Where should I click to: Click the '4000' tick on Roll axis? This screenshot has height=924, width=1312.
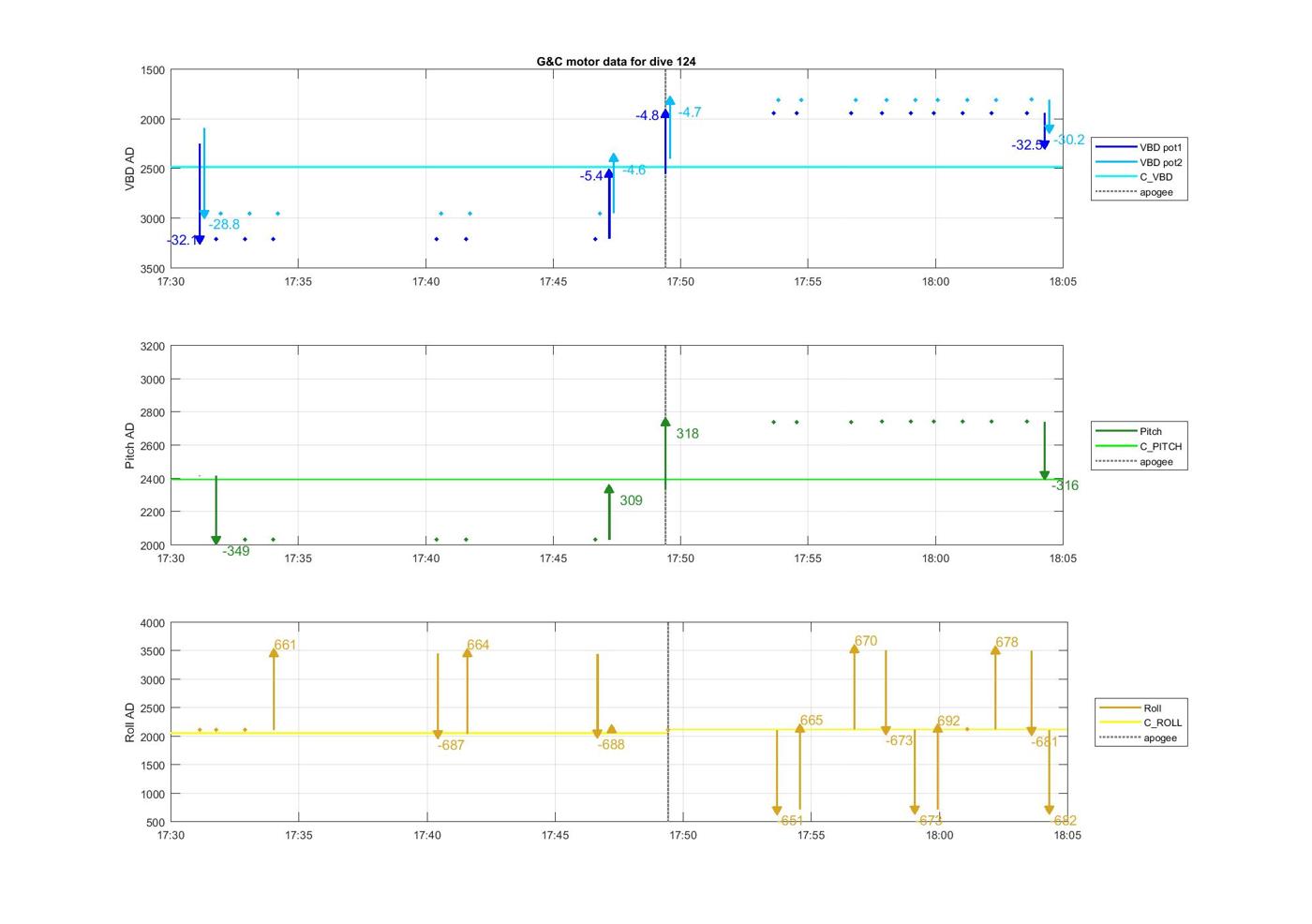click(x=153, y=623)
